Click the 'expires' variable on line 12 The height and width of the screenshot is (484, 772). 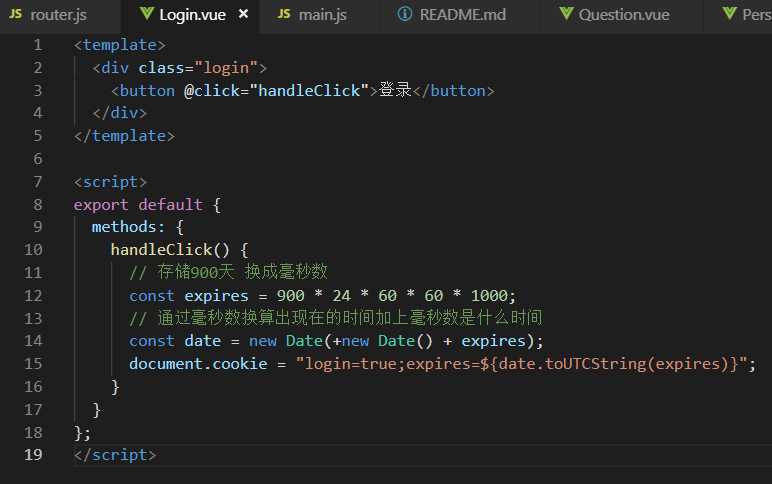click(x=216, y=296)
